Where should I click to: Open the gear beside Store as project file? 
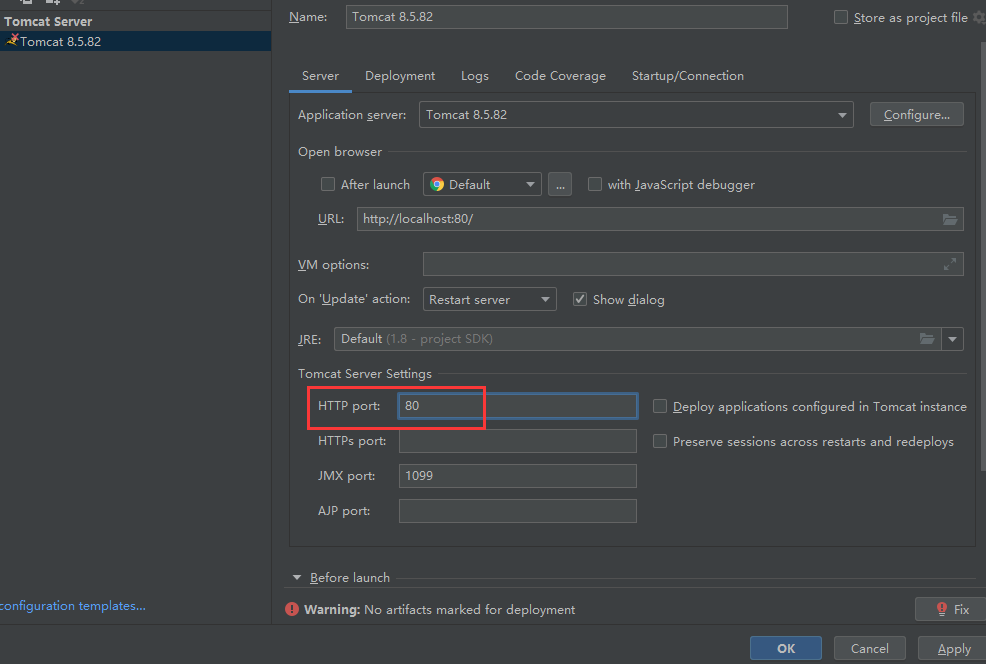[978, 18]
